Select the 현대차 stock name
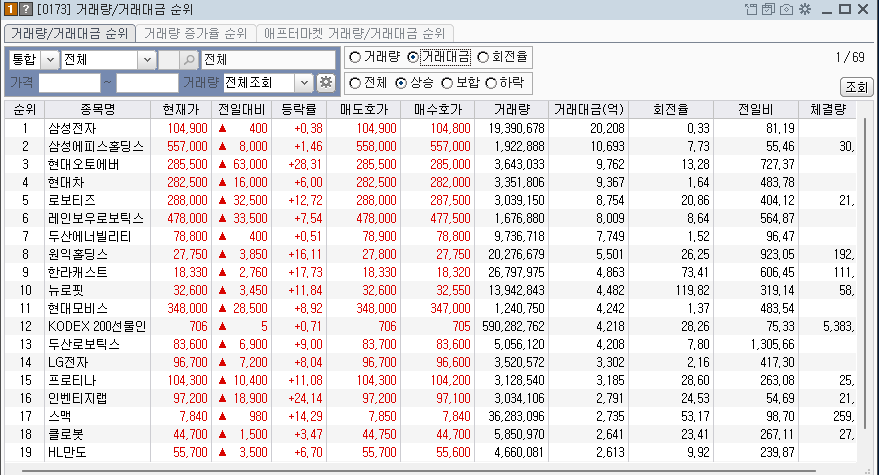Viewport: 879px width, 475px height. pos(66,182)
